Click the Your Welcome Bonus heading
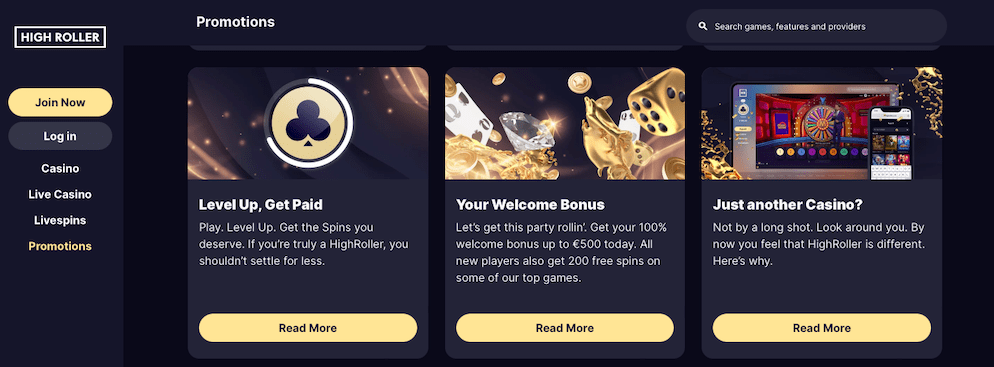The width and height of the screenshot is (994, 367). pos(531,205)
